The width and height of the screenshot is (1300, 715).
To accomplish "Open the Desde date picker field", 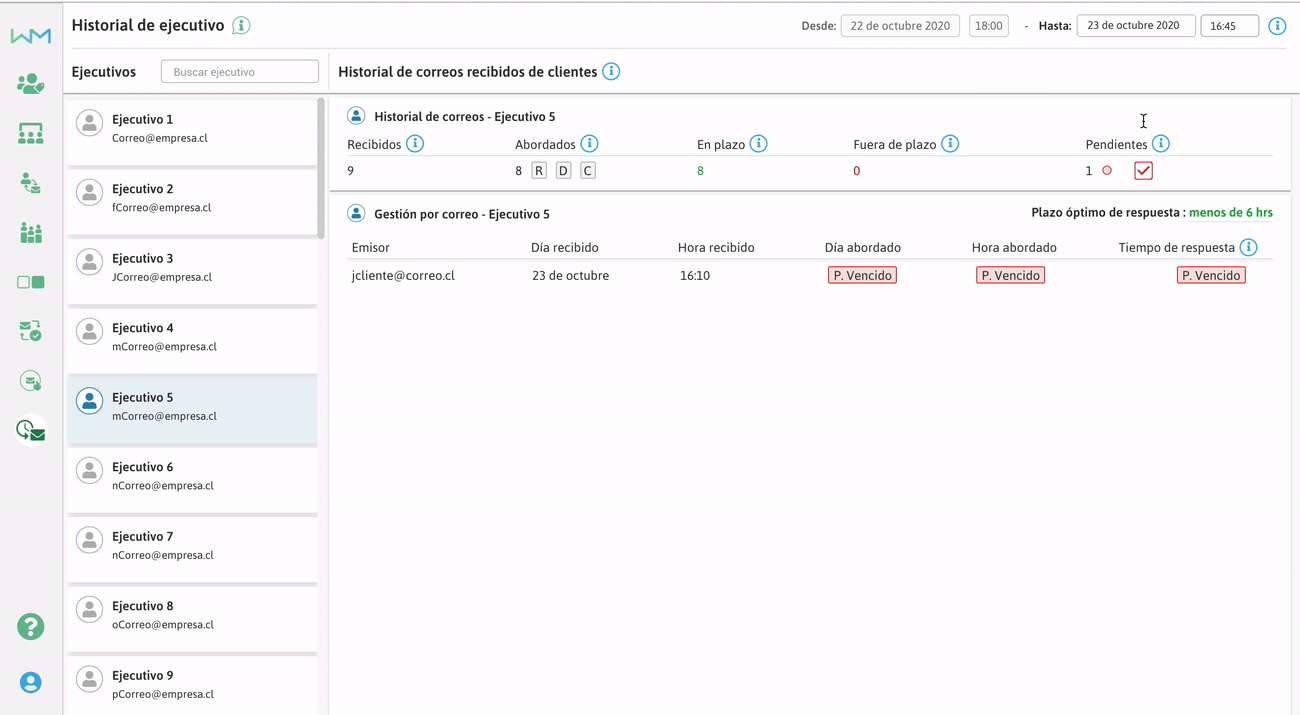I will (900, 26).
